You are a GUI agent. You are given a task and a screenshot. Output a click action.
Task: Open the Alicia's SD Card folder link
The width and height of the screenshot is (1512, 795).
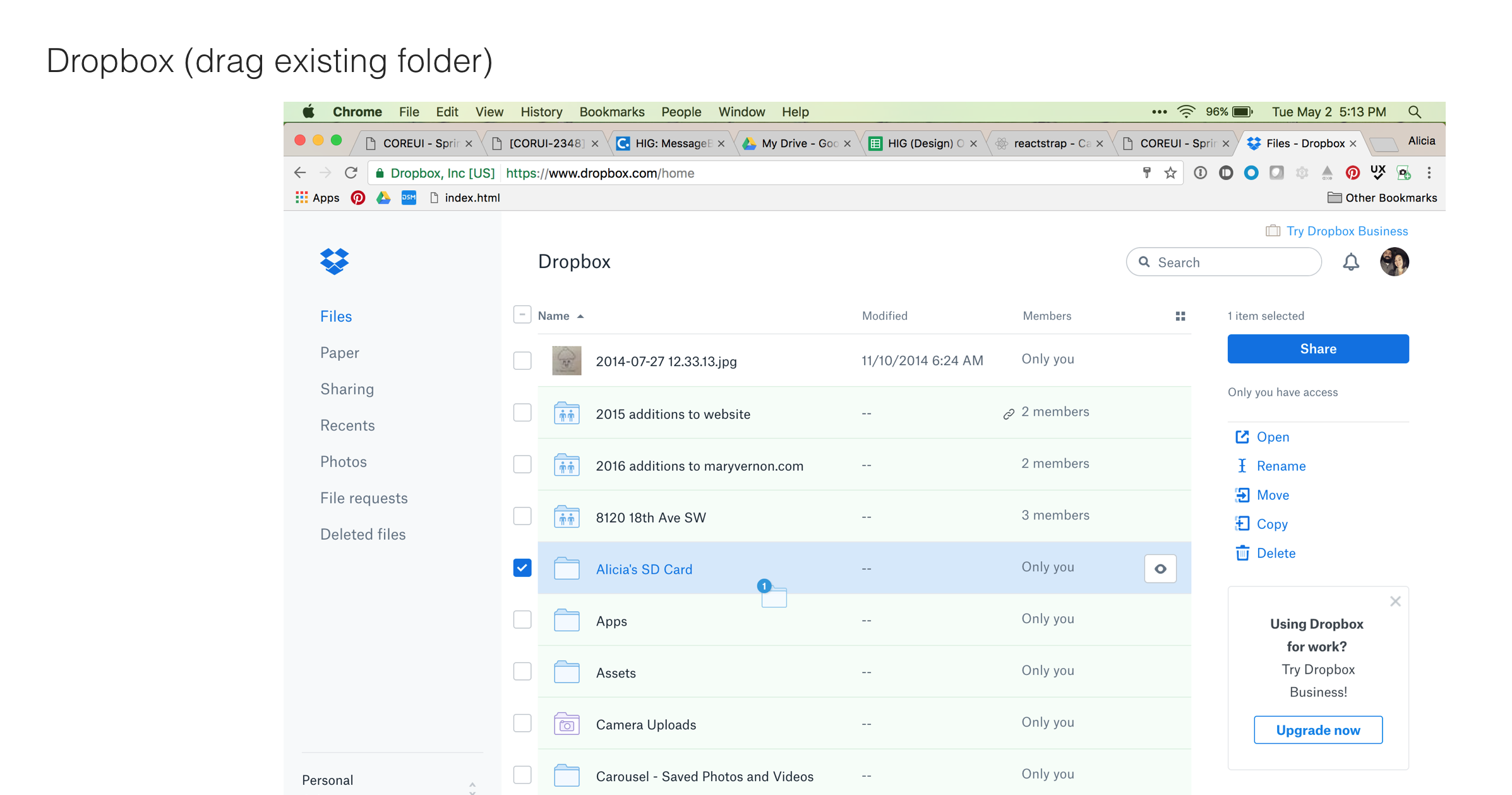[x=644, y=569]
